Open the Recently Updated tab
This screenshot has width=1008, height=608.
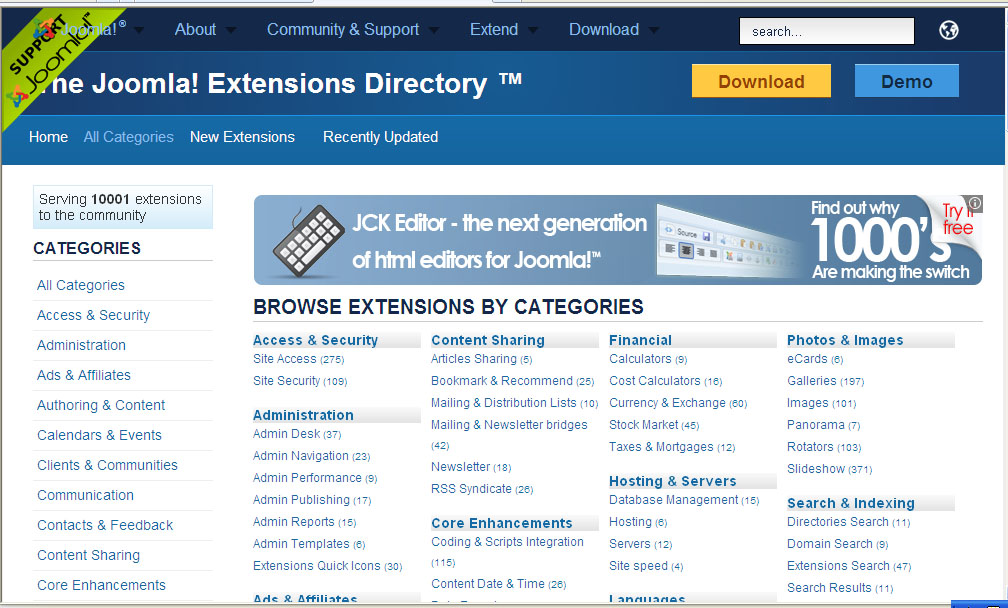click(381, 137)
